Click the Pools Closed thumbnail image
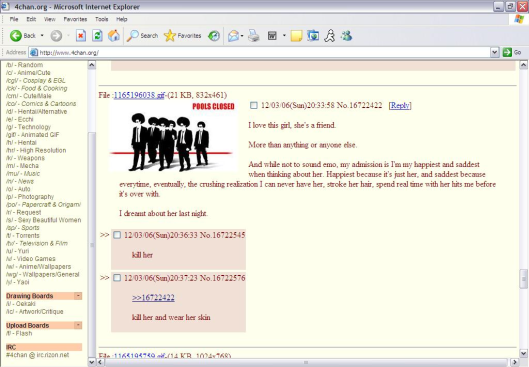This screenshot has height=367, width=529. pyautogui.click(x=173, y=136)
